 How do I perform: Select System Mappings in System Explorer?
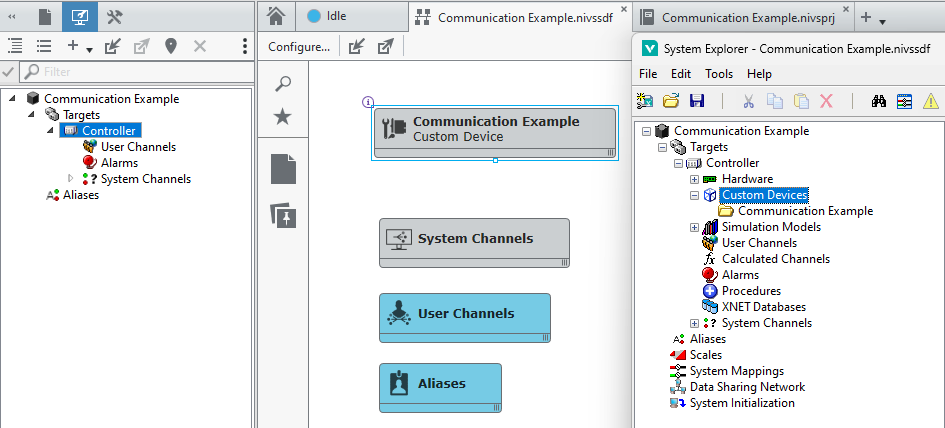[736, 371]
